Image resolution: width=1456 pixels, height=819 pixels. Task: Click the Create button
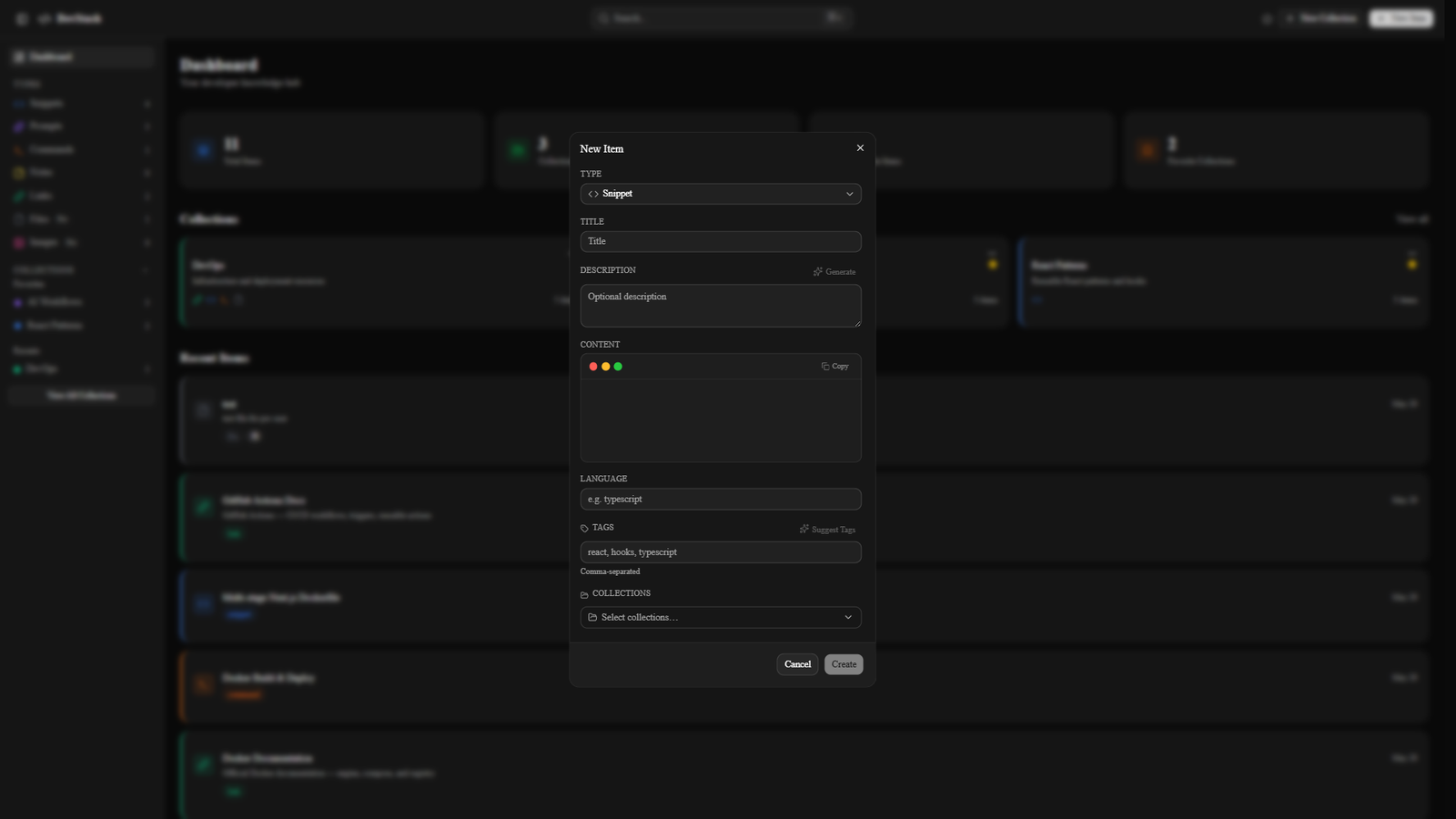pos(844,664)
